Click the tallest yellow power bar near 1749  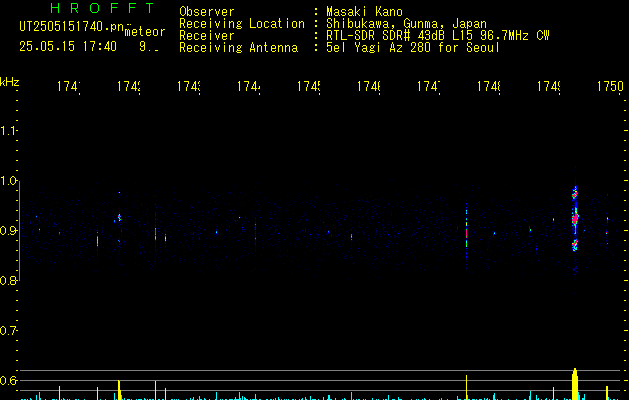pyautogui.click(x=575, y=384)
